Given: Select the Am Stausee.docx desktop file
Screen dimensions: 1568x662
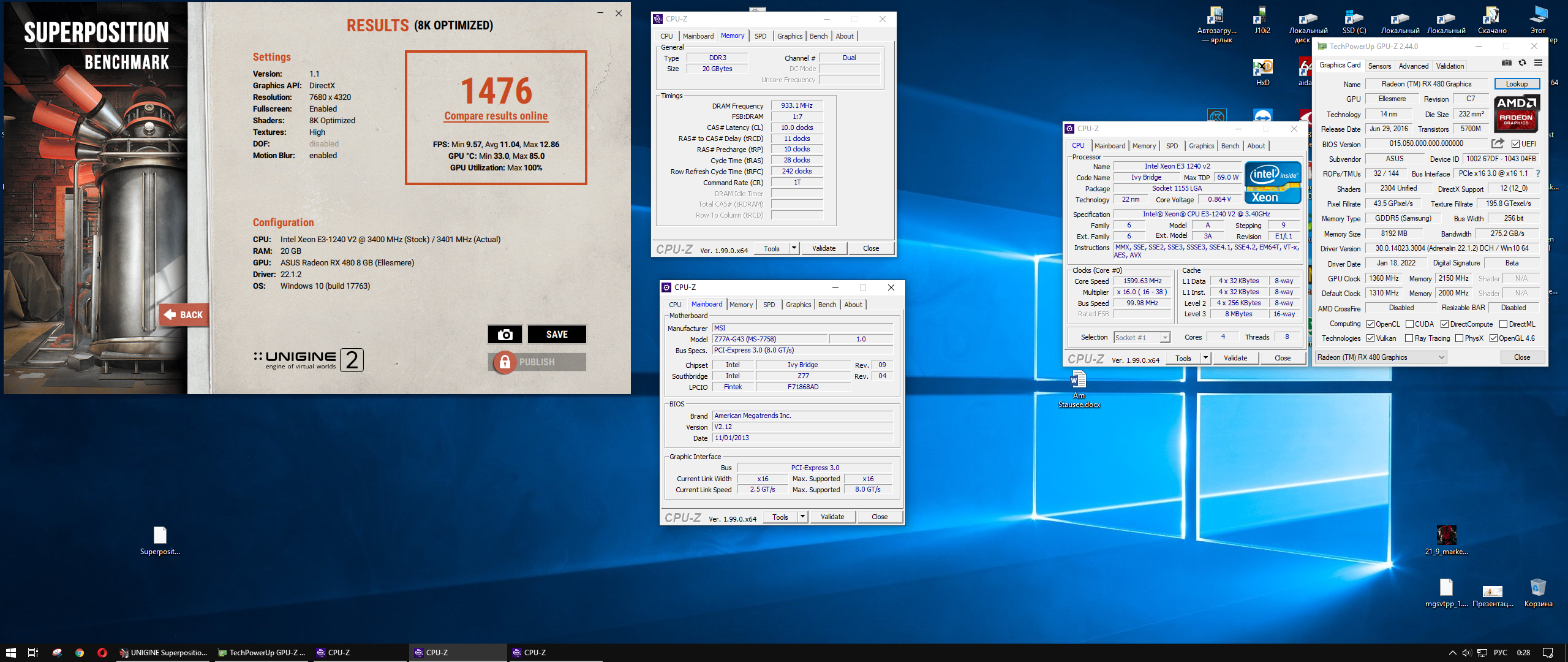Looking at the screenshot, I should (x=1079, y=390).
